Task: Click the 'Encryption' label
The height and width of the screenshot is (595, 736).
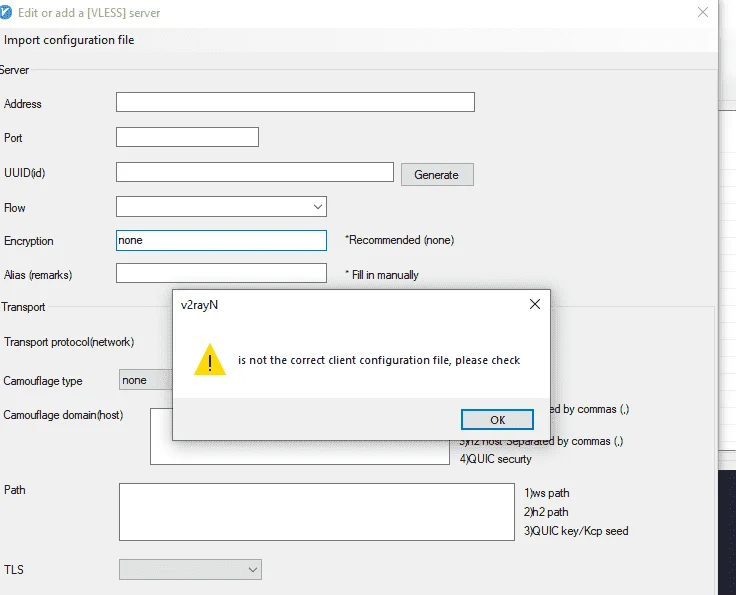Action: click(29, 241)
